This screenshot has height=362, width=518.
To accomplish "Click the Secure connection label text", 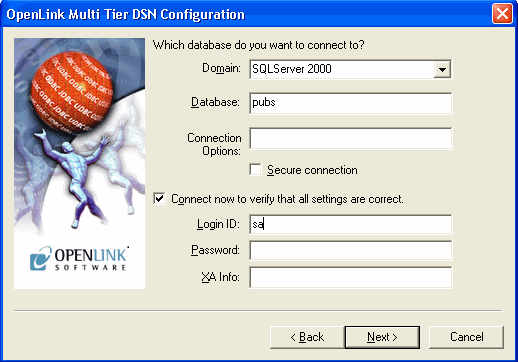I will 312,170.
